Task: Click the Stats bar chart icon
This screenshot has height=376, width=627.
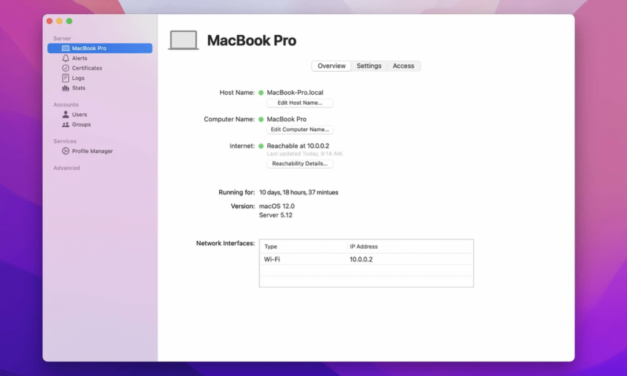Action: click(66, 88)
